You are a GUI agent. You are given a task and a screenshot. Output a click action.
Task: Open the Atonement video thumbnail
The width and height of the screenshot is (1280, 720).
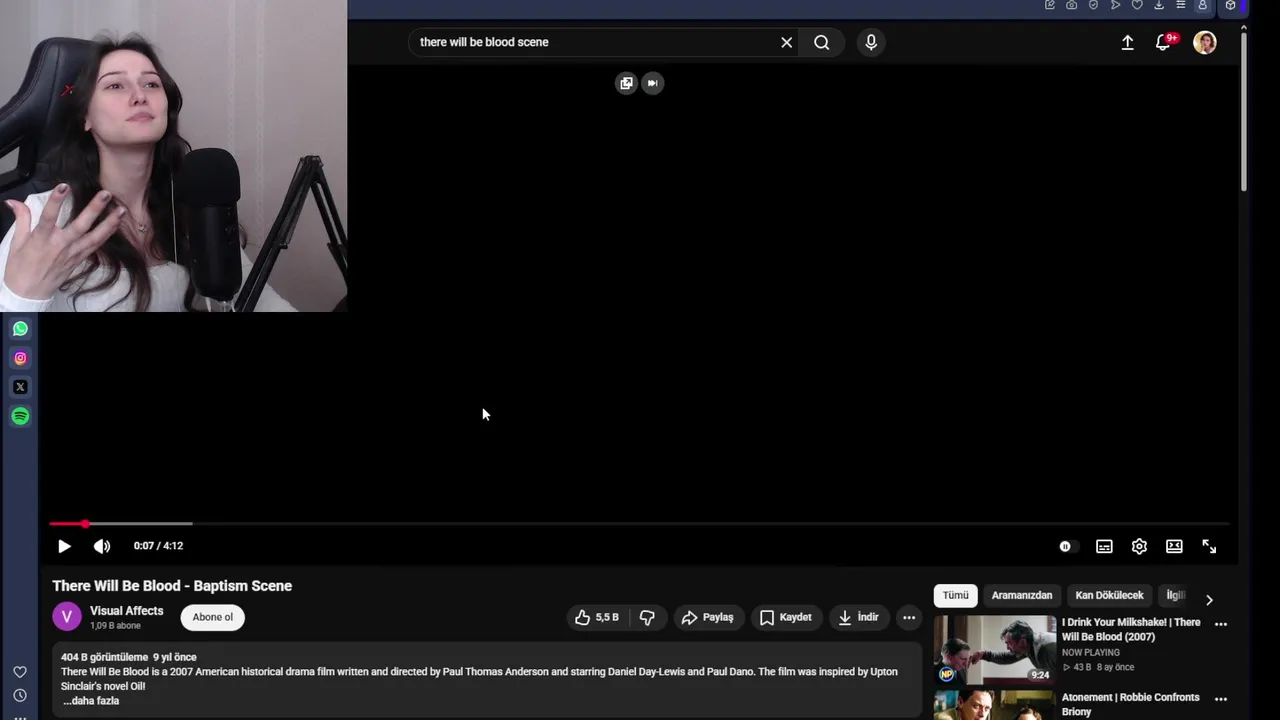tap(995, 705)
